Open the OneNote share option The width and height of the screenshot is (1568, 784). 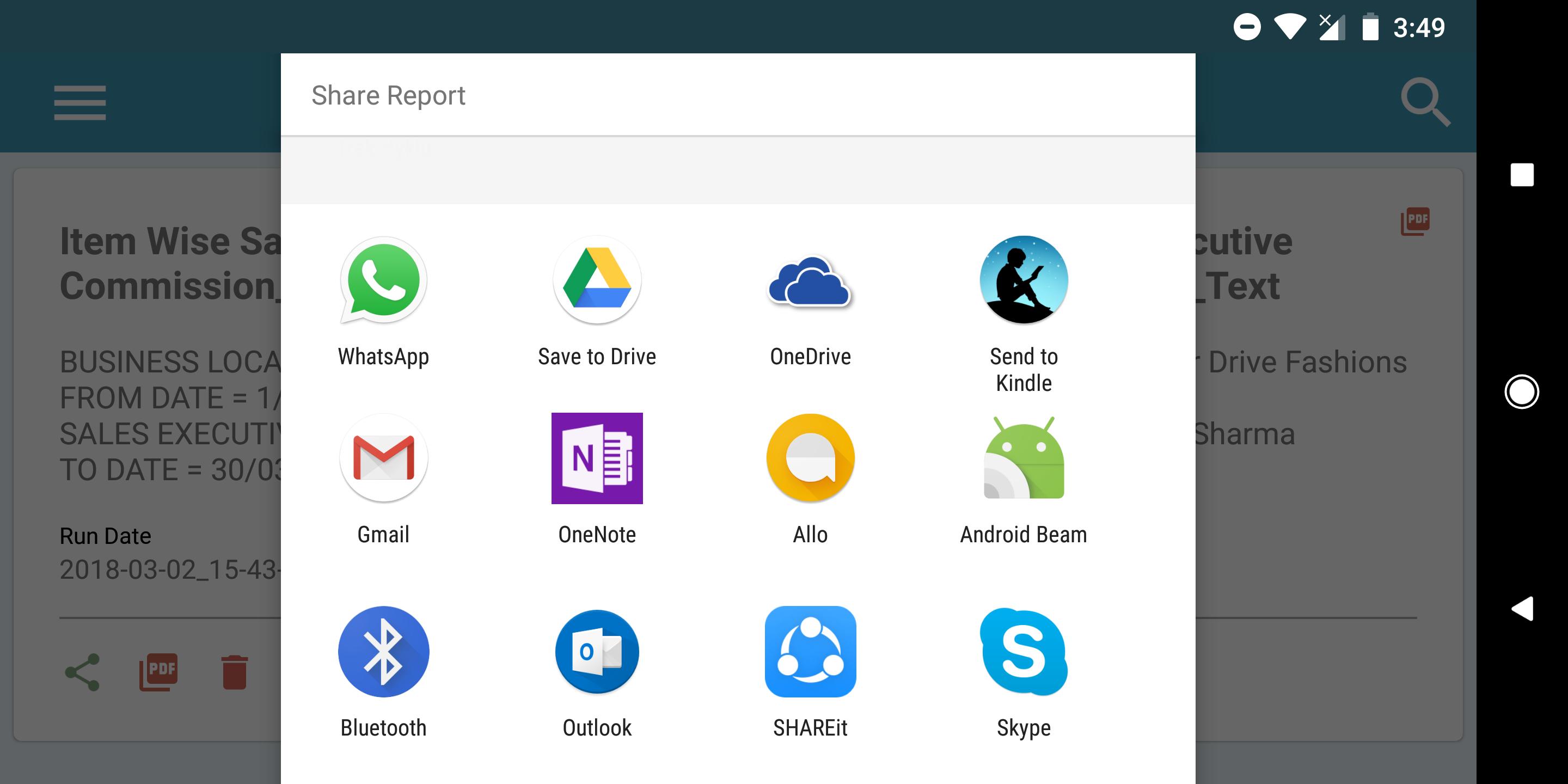coord(597,458)
